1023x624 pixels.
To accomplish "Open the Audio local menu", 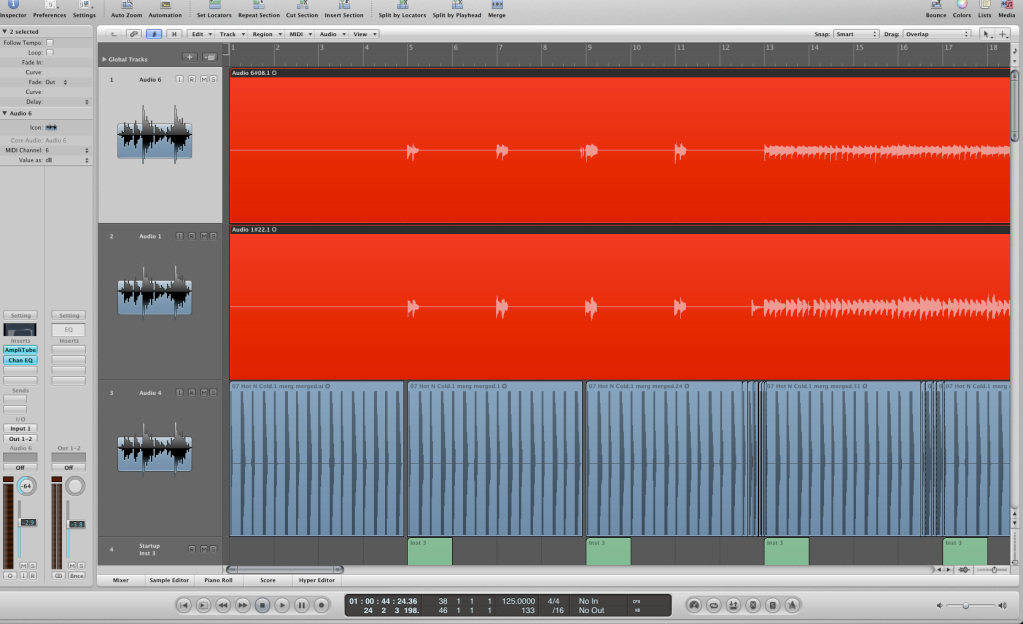I will (331, 34).
